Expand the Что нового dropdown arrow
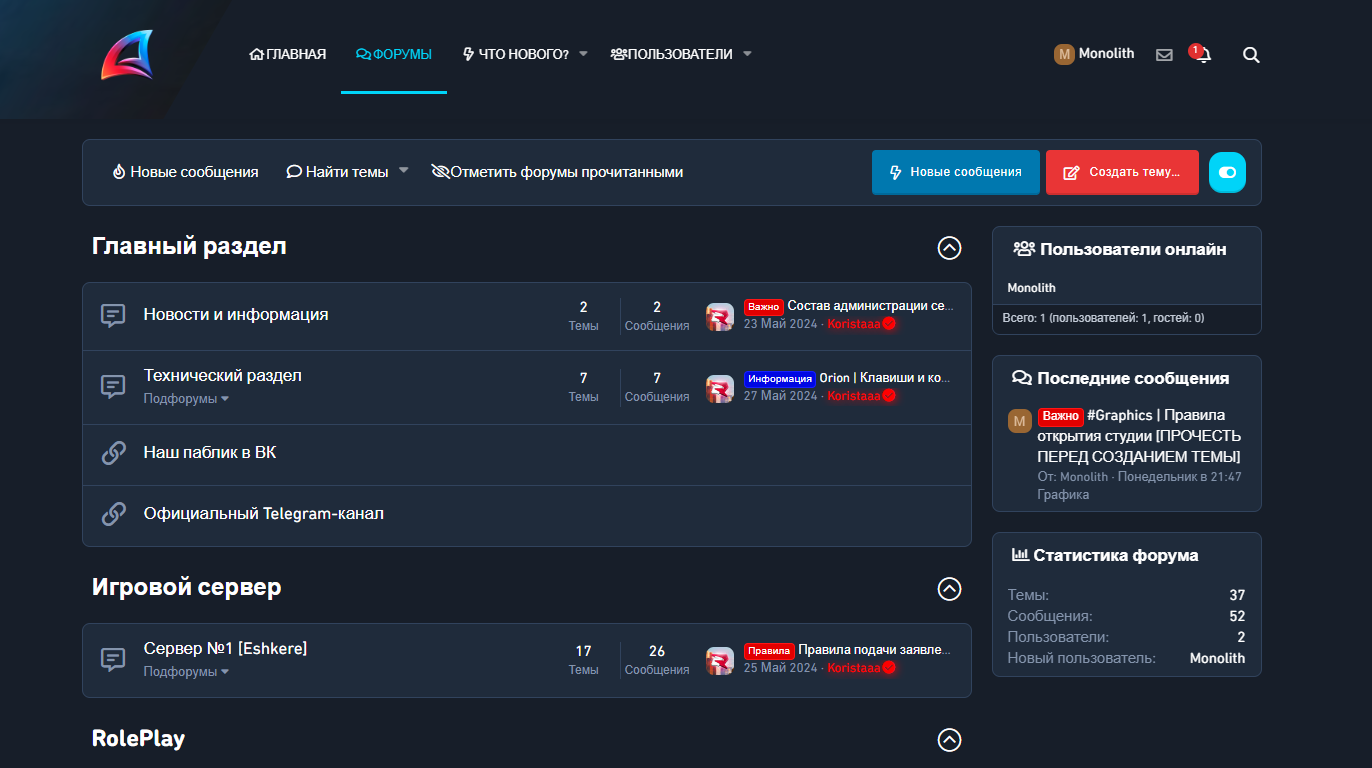The width and height of the screenshot is (1372, 768). tap(583, 54)
